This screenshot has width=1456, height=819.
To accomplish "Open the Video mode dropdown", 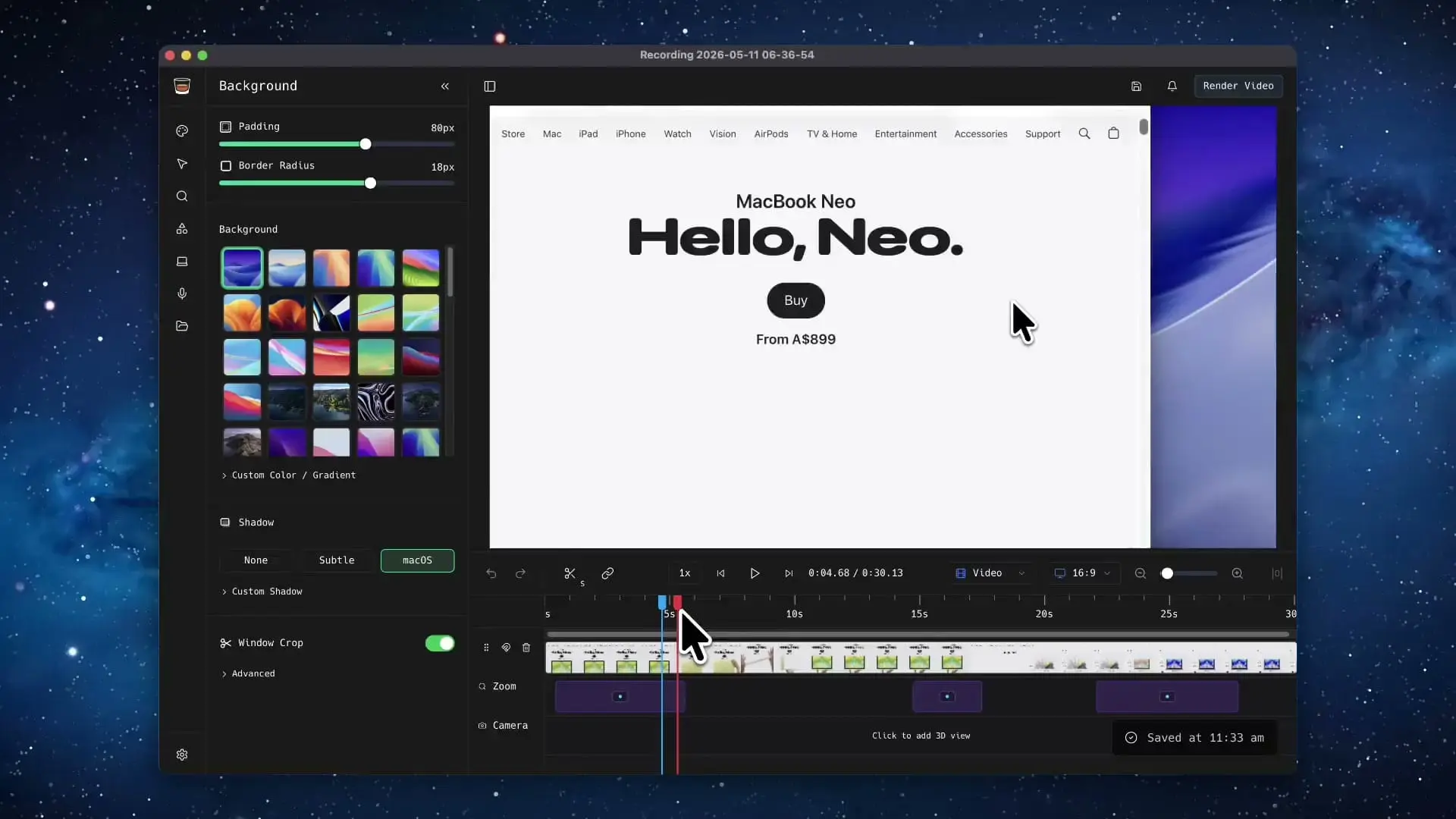I will click(x=990, y=573).
